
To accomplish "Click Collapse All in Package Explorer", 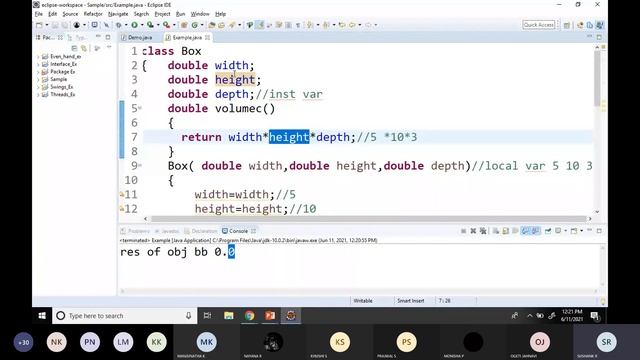I will [x=75, y=48].
